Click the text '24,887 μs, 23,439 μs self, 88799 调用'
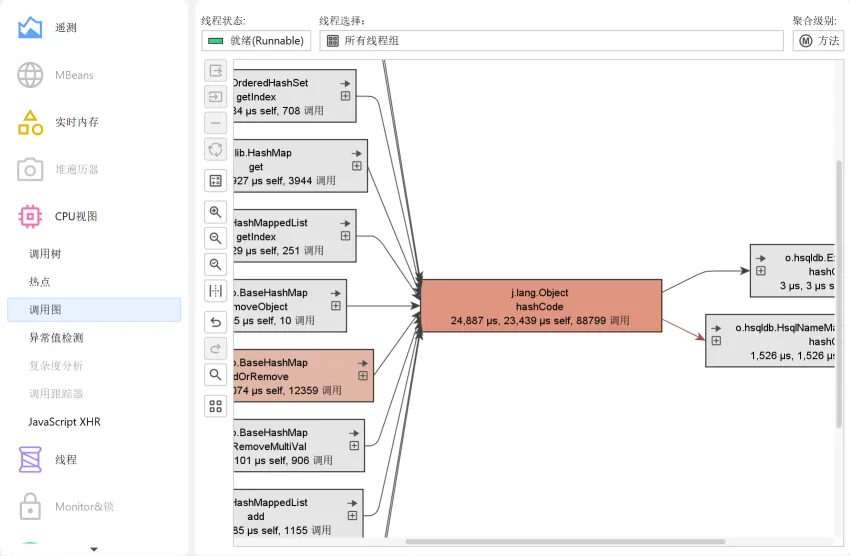This screenshot has height=556, width=850. 540,320
